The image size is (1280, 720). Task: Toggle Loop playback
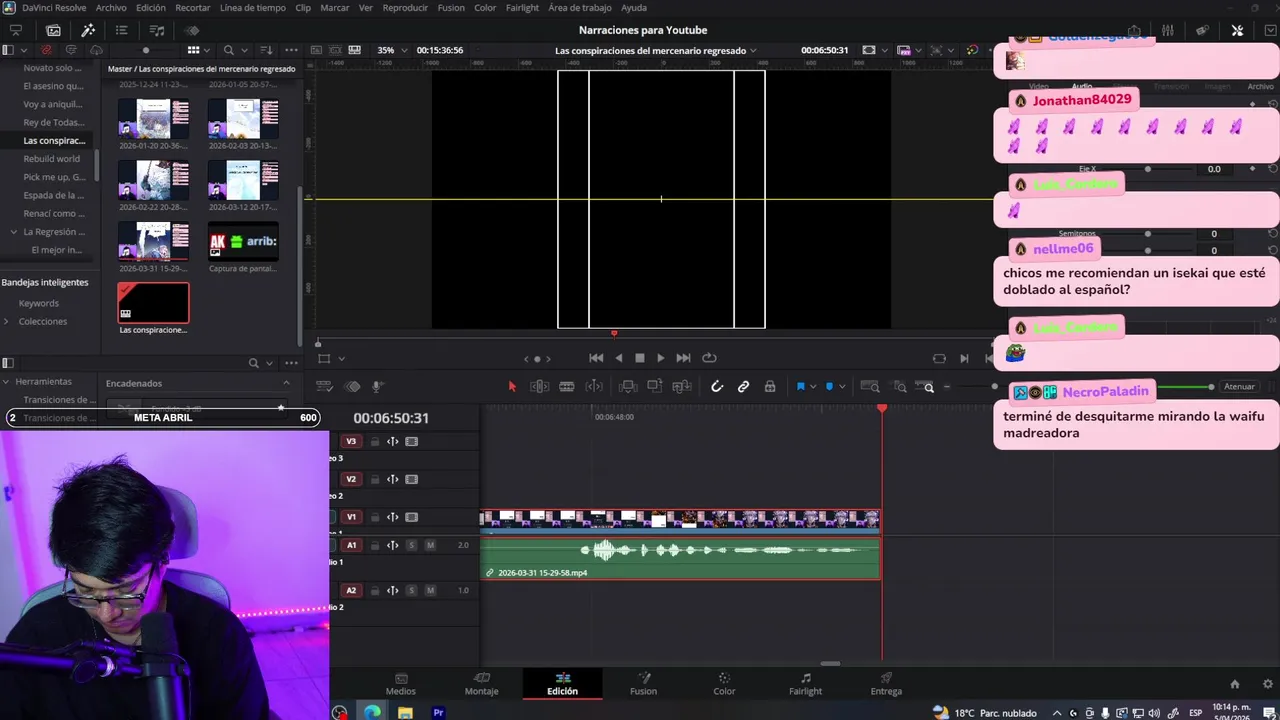pyautogui.click(x=709, y=358)
